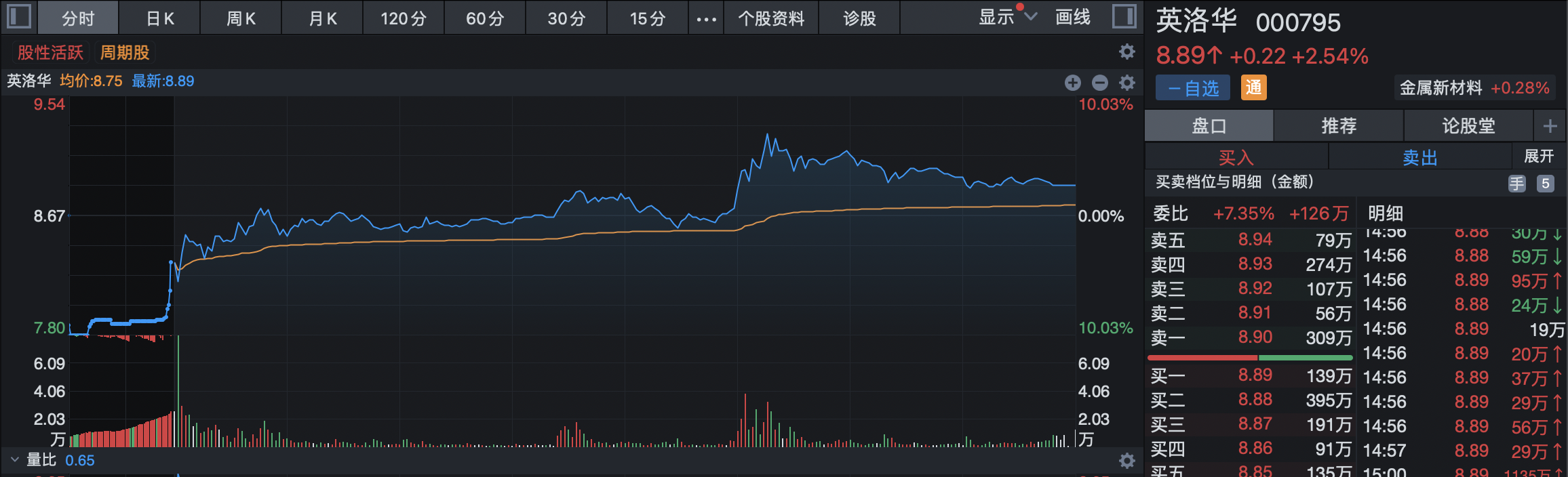This screenshot has height=477, width=1568.
Task: Click the orange 通 badge icon
Action: (x=1253, y=87)
